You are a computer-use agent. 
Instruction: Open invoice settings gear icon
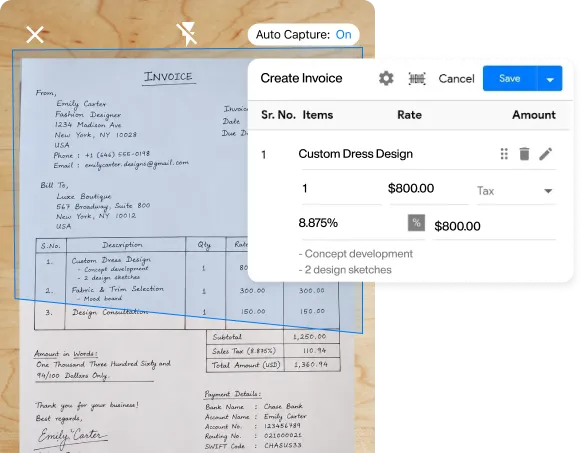click(x=386, y=78)
